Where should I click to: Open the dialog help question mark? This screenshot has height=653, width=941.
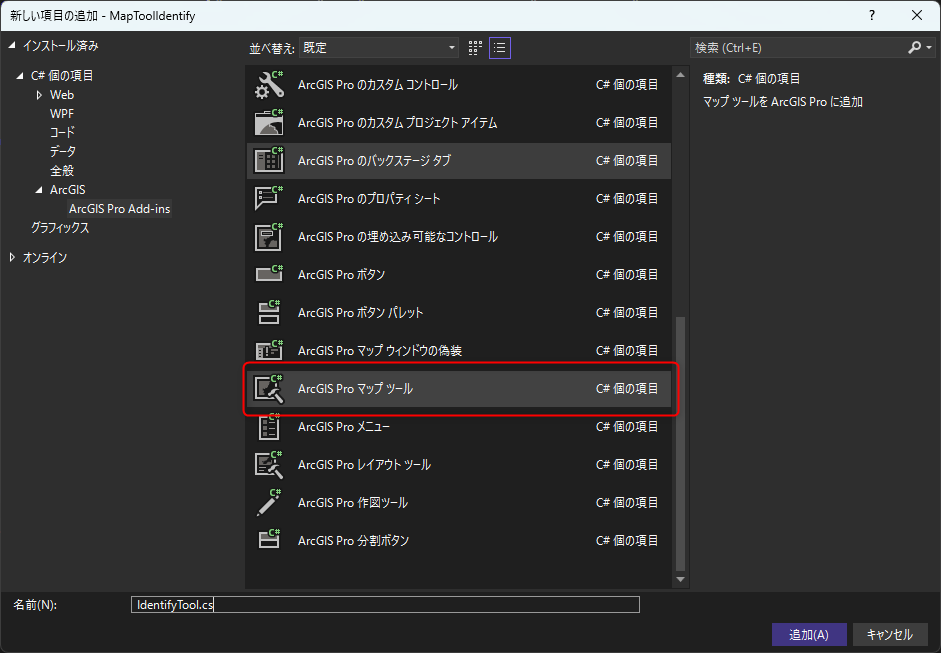pos(872,16)
